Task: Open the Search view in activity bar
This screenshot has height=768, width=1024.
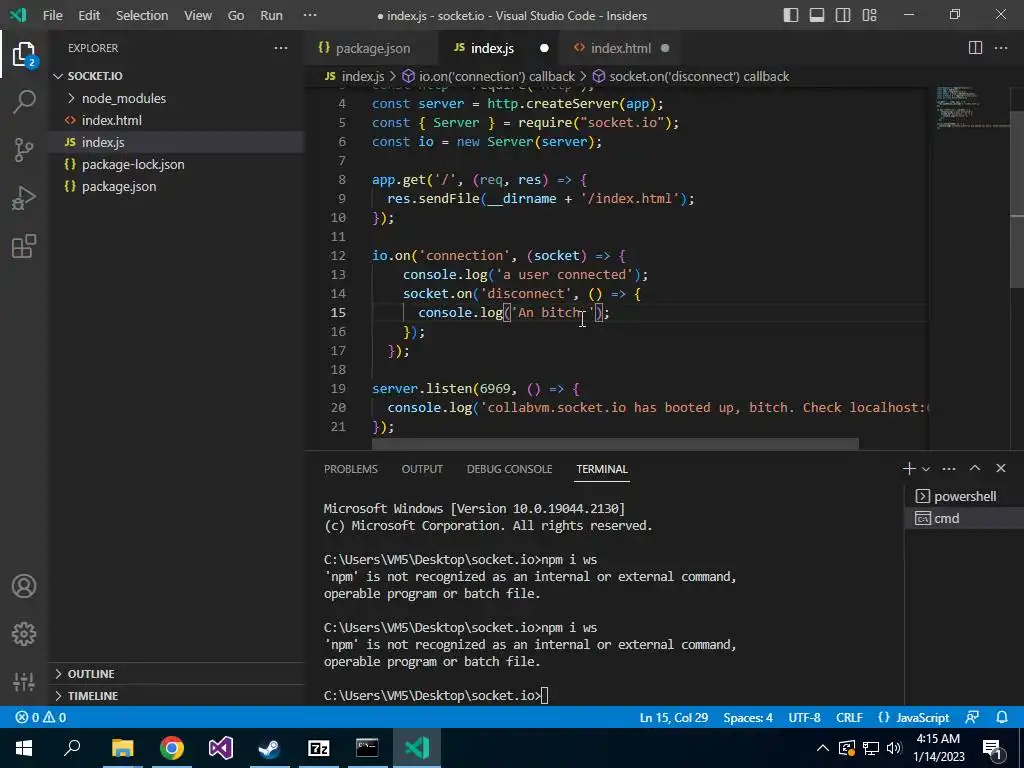Action: coord(24,102)
